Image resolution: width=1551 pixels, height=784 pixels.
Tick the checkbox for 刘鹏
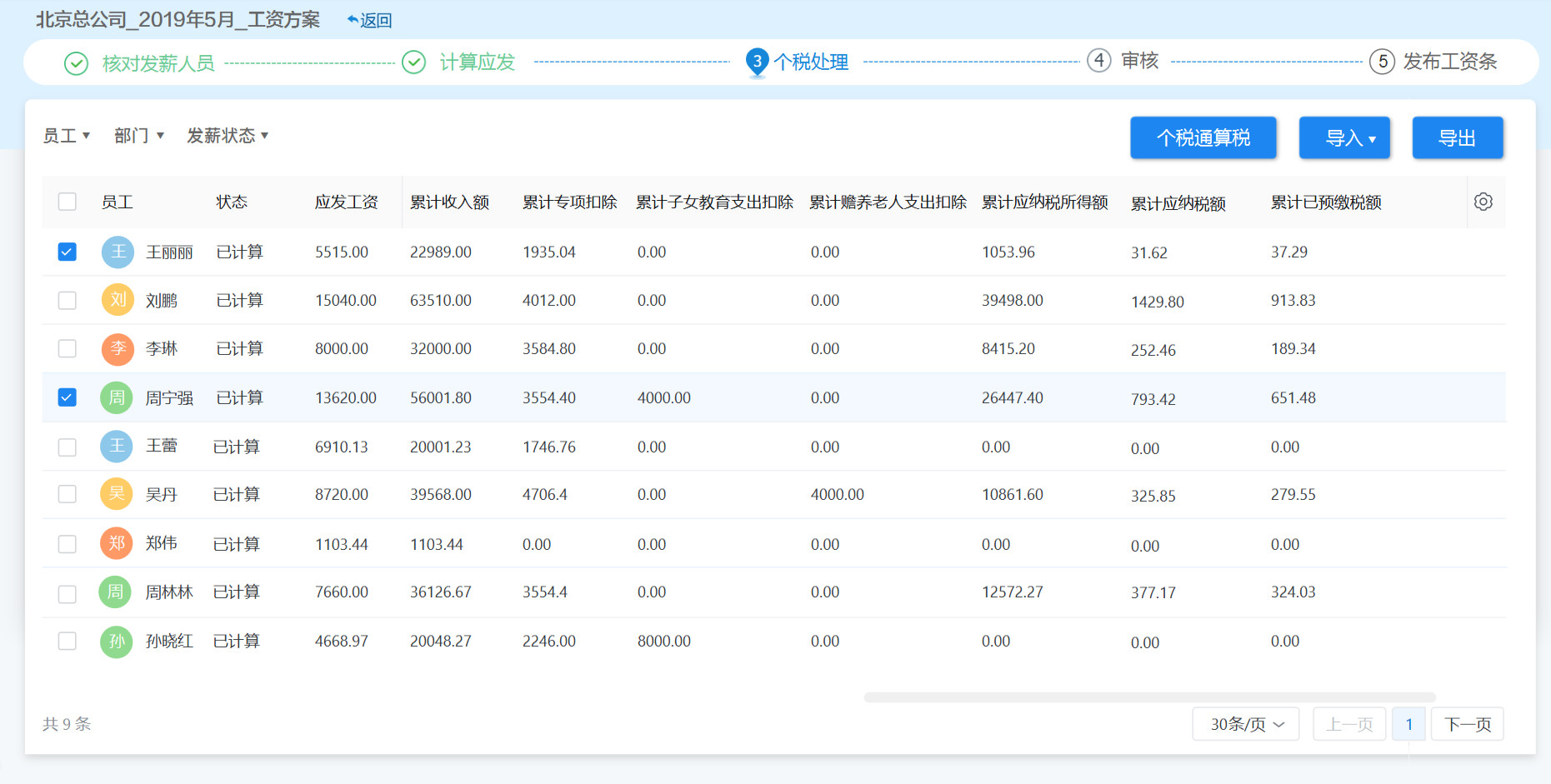pyautogui.click(x=68, y=300)
